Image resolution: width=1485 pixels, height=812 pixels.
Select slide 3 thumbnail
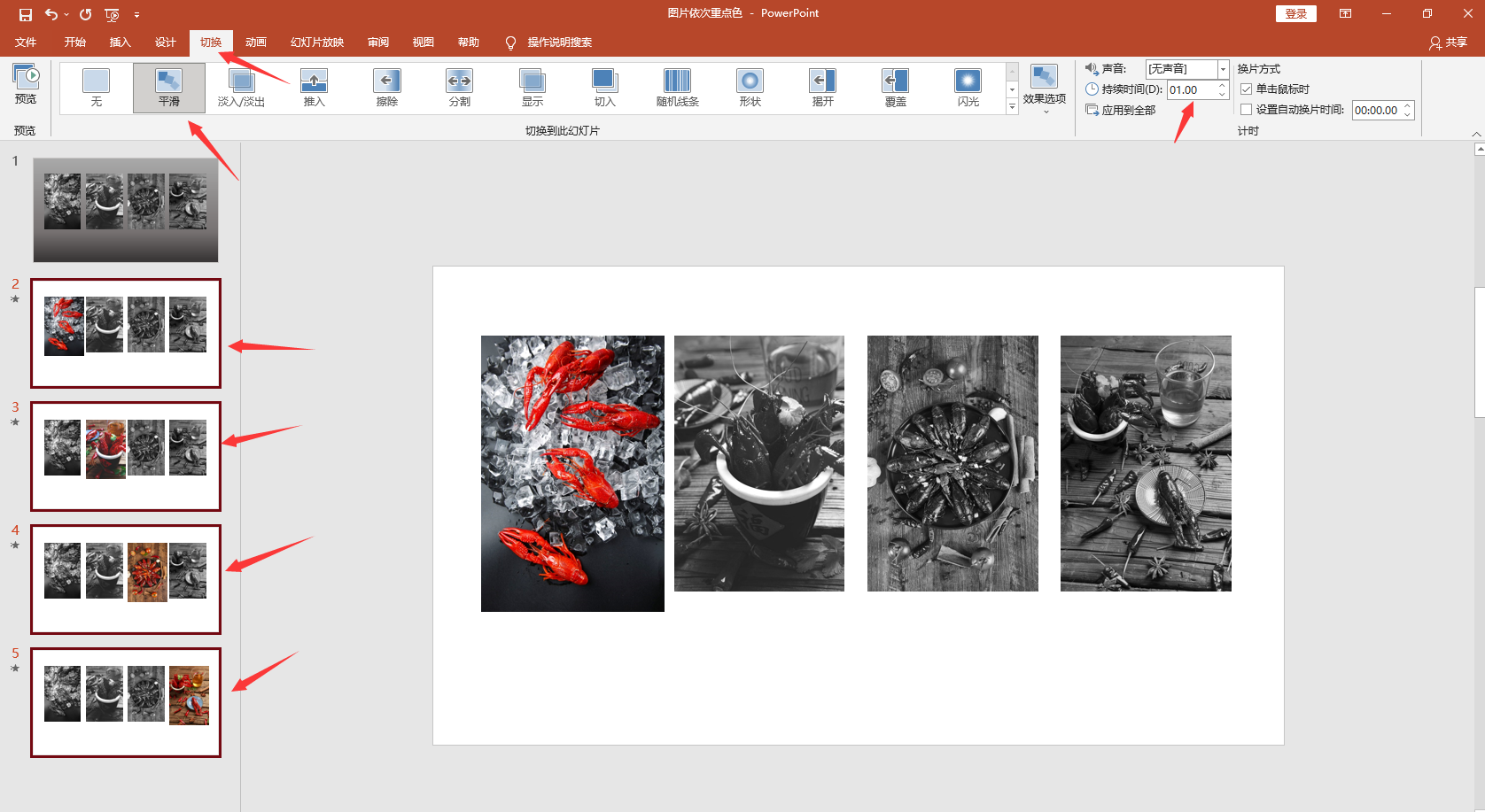click(126, 456)
